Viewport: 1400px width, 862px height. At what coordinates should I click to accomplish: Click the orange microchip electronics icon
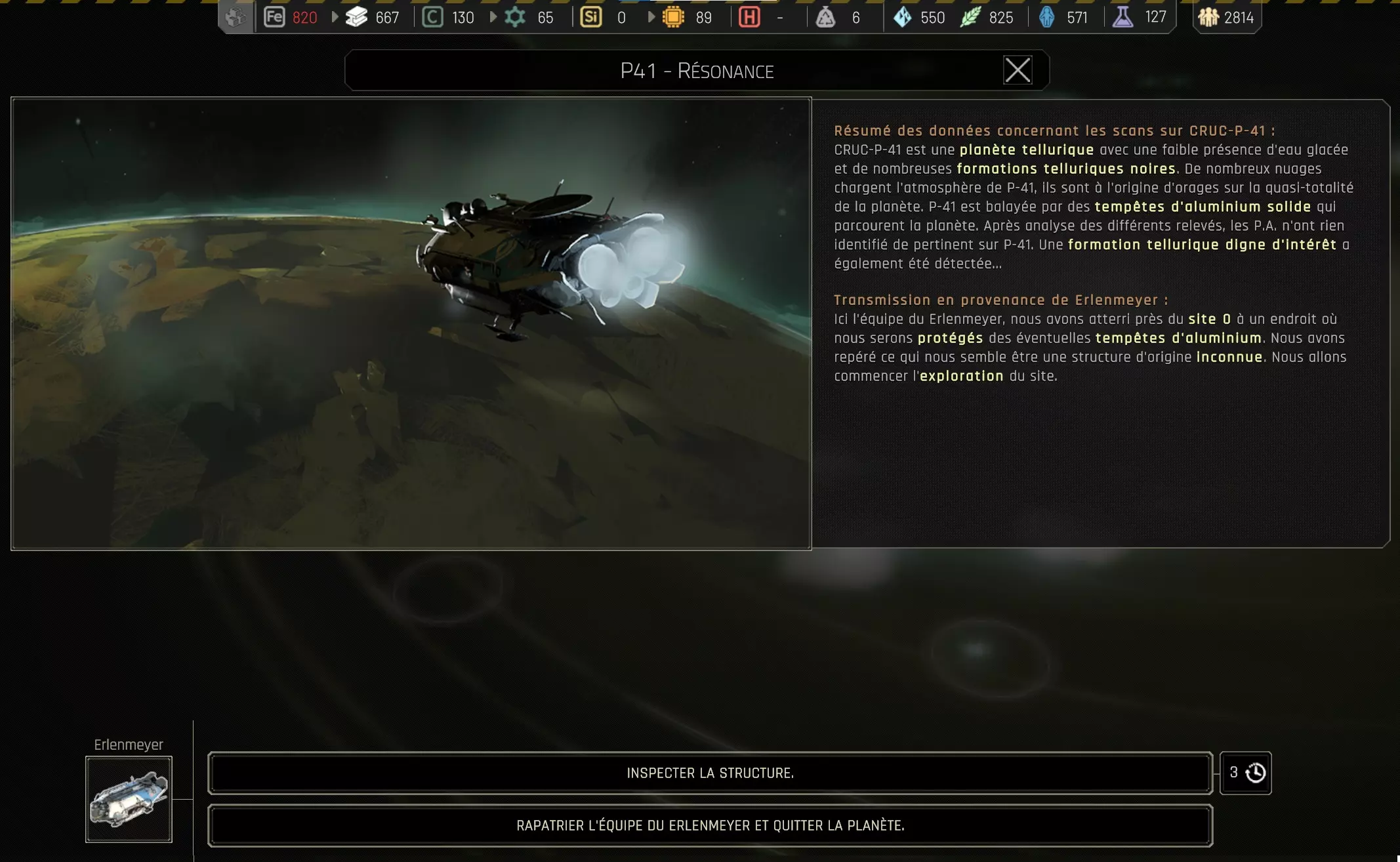coord(673,17)
